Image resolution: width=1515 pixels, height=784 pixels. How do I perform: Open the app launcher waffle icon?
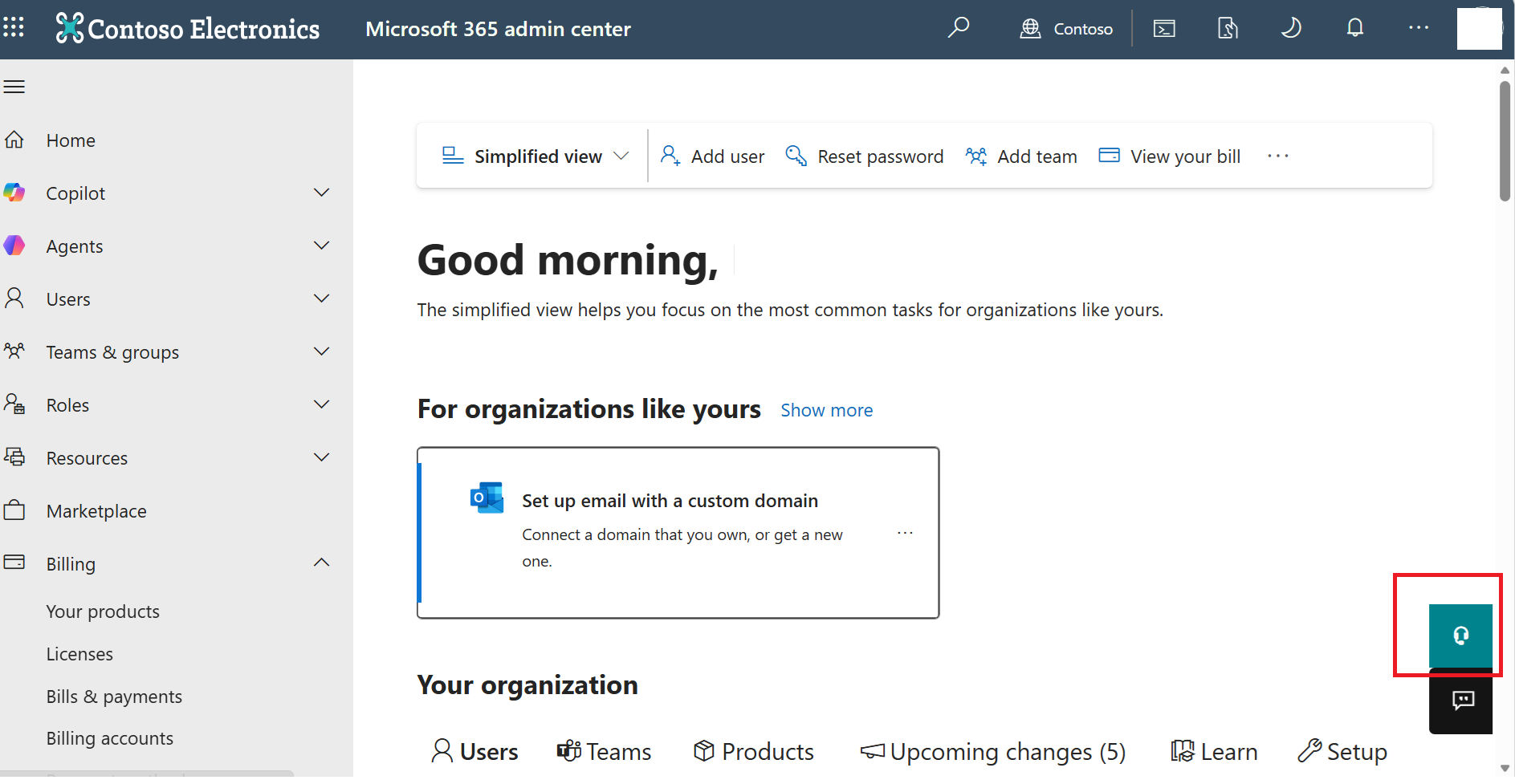(14, 28)
